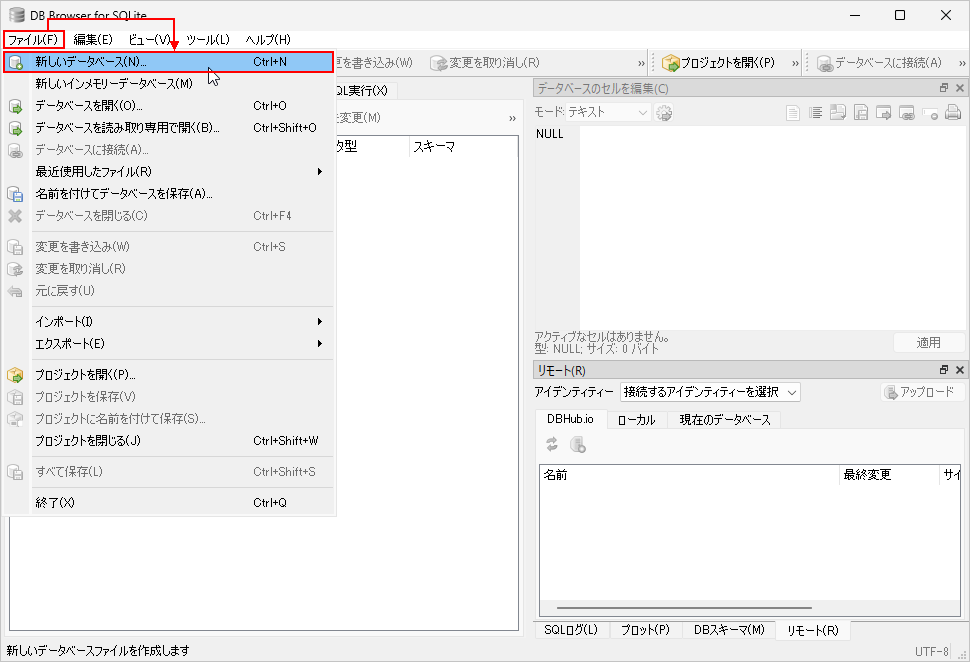Click icon beside データベースを読み取り専用で開く(B)
Viewport: 970px width, 662px height.
[15, 128]
